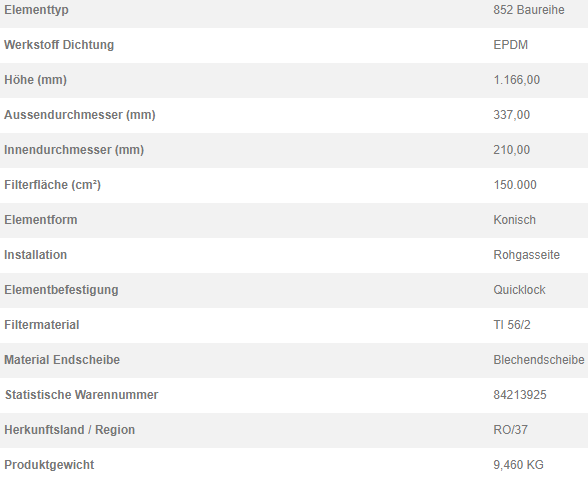Click the Herkunftsland / Region label

(69, 430)
